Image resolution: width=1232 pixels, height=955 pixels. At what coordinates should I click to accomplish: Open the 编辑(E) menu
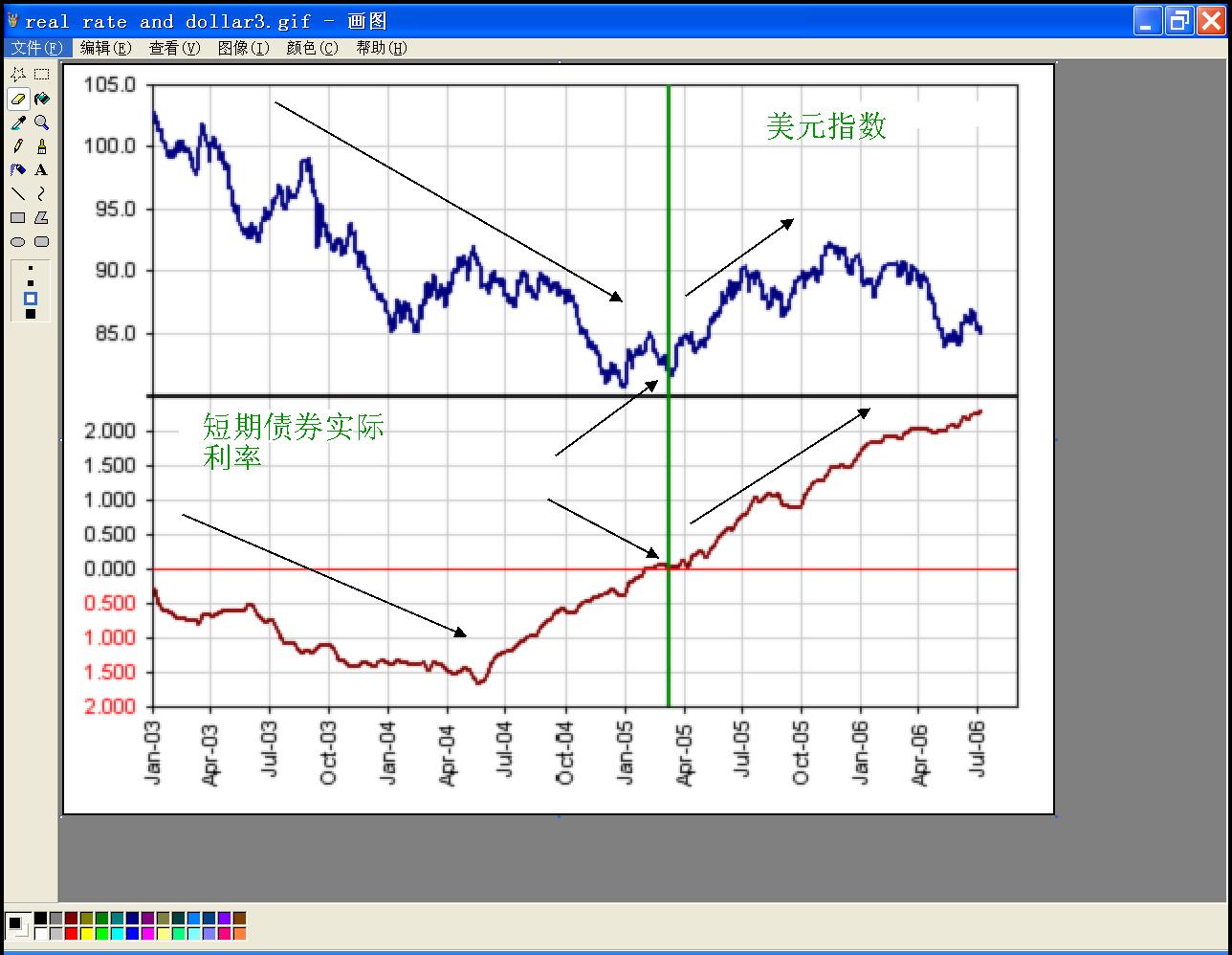click(x=105, y=48)
